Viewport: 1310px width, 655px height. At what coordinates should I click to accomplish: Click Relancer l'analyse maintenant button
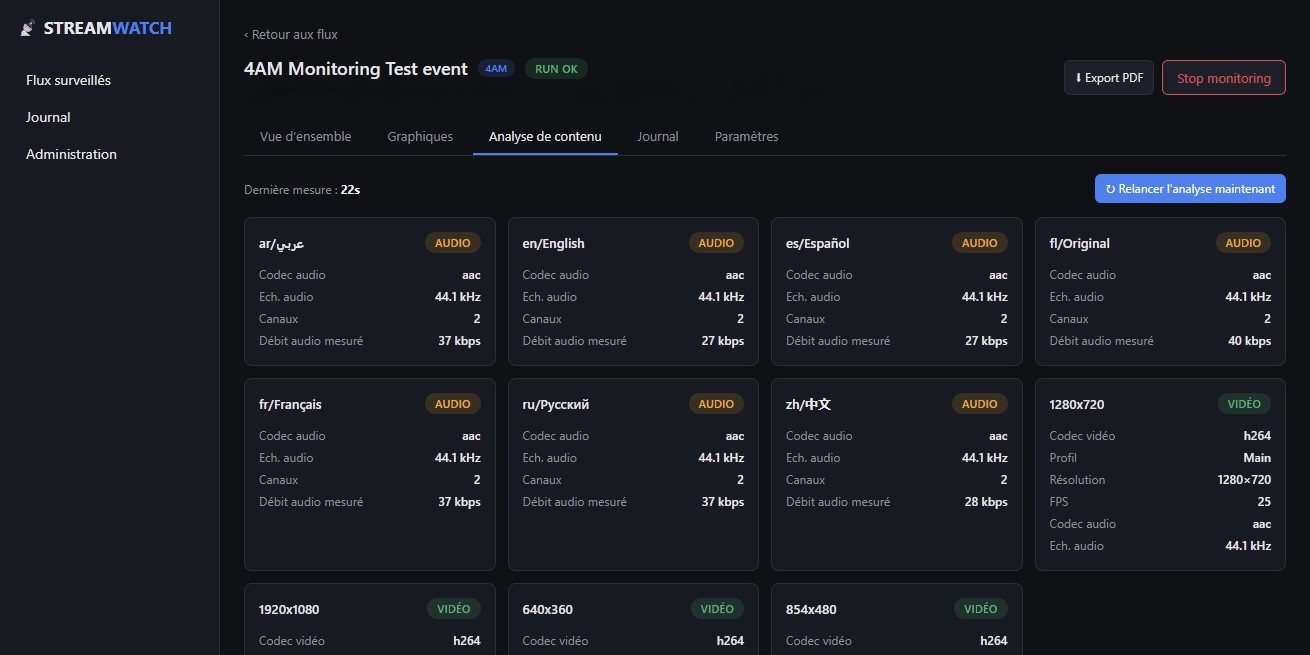(x=1190, y=189)
